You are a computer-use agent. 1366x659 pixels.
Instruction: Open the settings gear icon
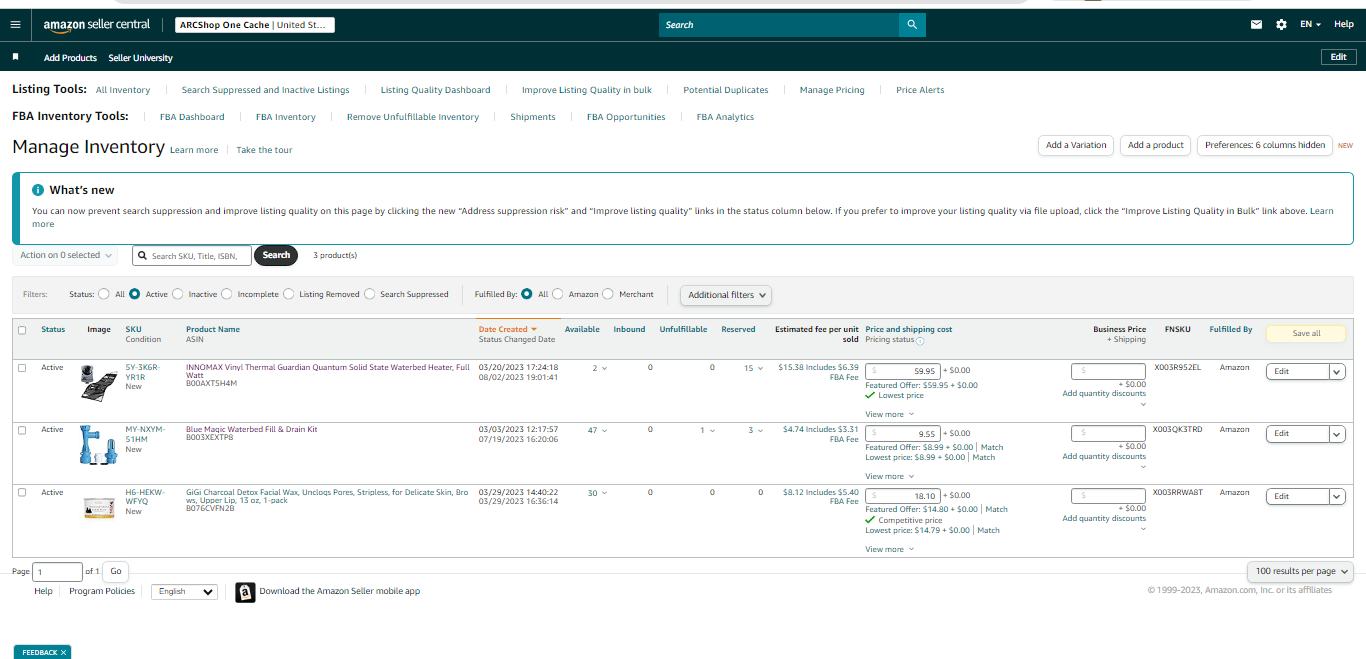click(1281, 24)
